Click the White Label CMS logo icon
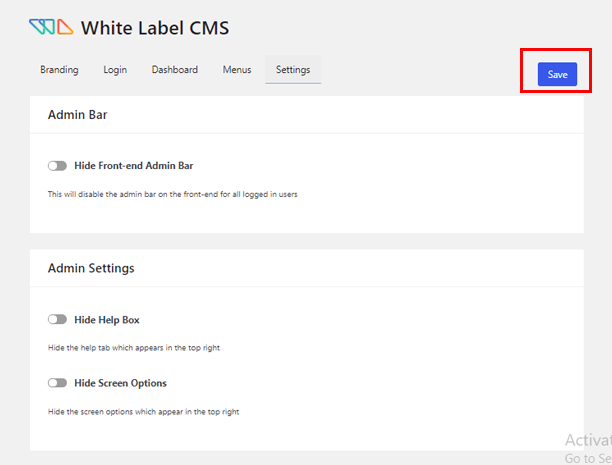Image resolution: width=612 pixels, height=465 pixels. pyautogui.click(x=50, y=27)
